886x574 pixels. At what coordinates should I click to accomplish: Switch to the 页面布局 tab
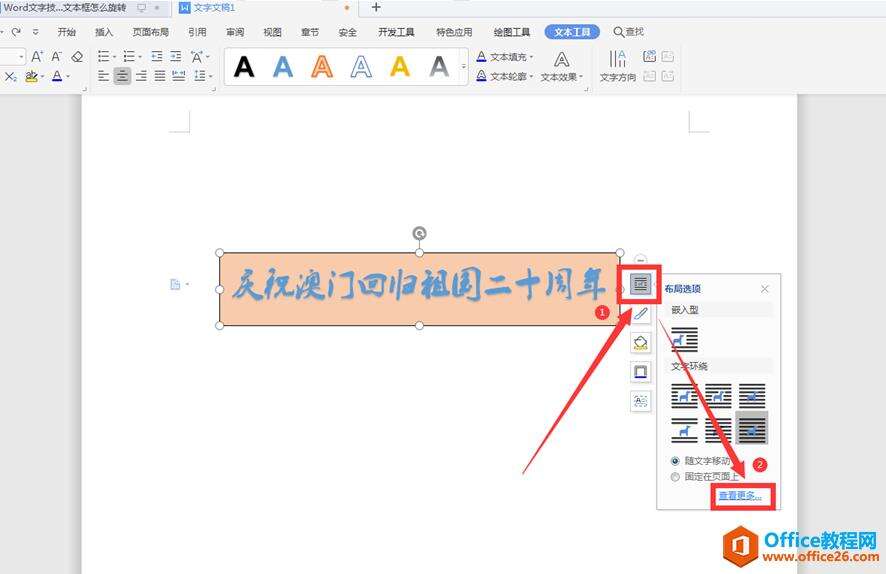(x=151, y=32)
